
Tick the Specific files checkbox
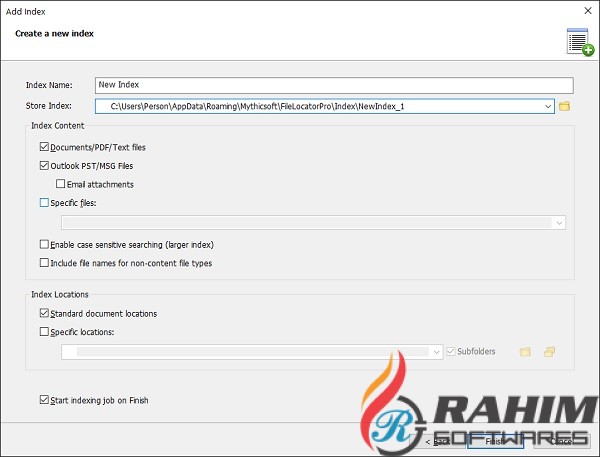[x=44, y=202]
